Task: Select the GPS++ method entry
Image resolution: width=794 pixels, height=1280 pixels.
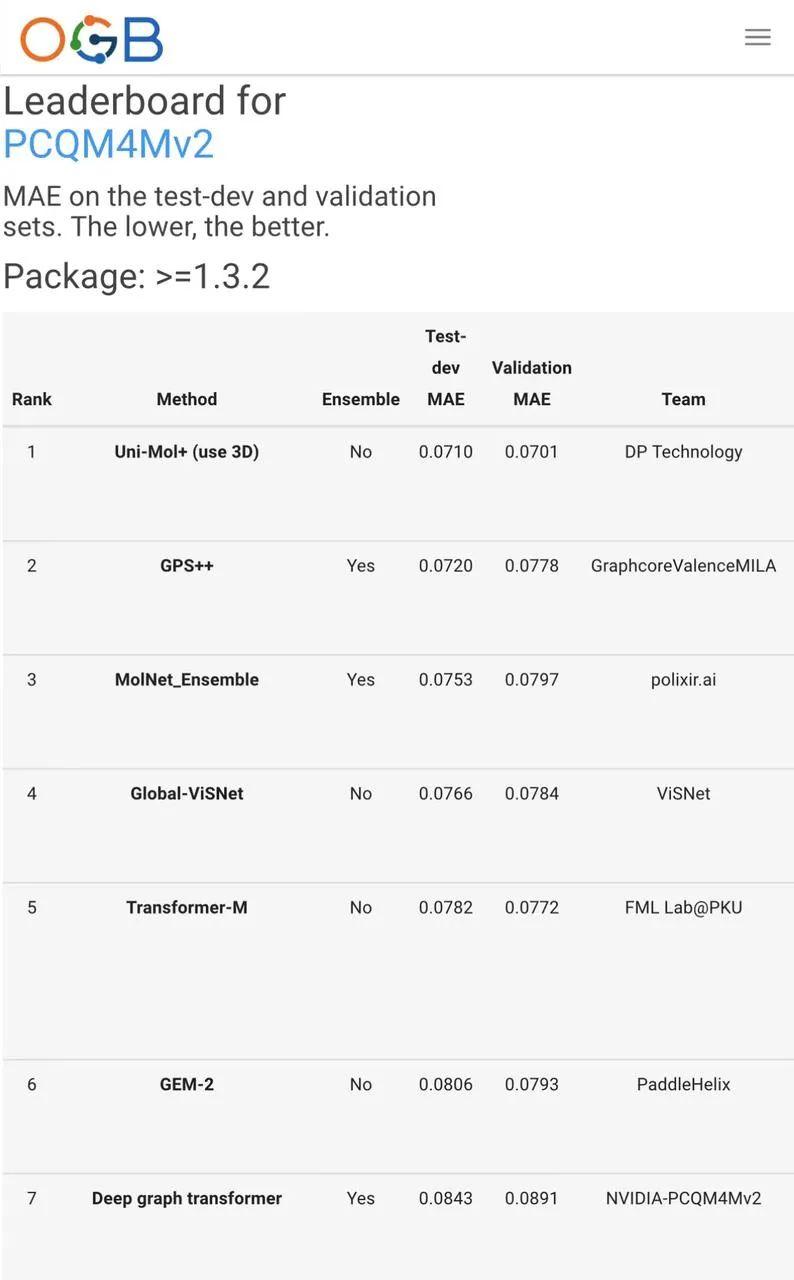Action: (x=187, y=566)
